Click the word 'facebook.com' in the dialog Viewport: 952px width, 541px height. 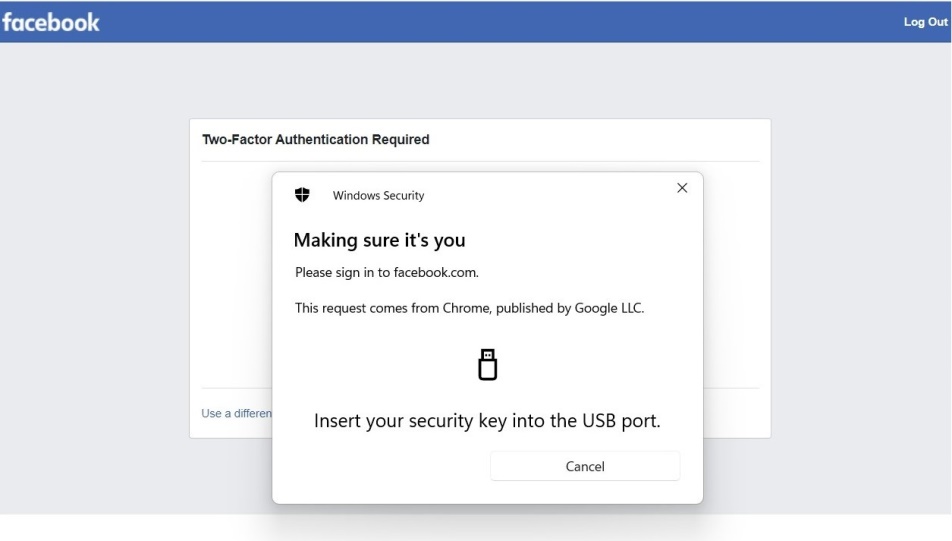[x=436, y=273]
